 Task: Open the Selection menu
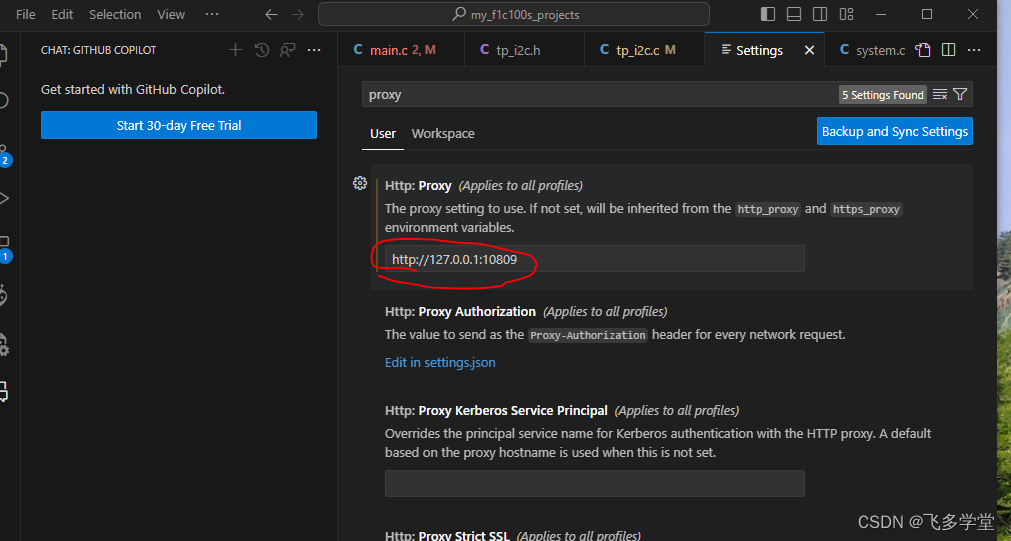(x=115, y=14)
